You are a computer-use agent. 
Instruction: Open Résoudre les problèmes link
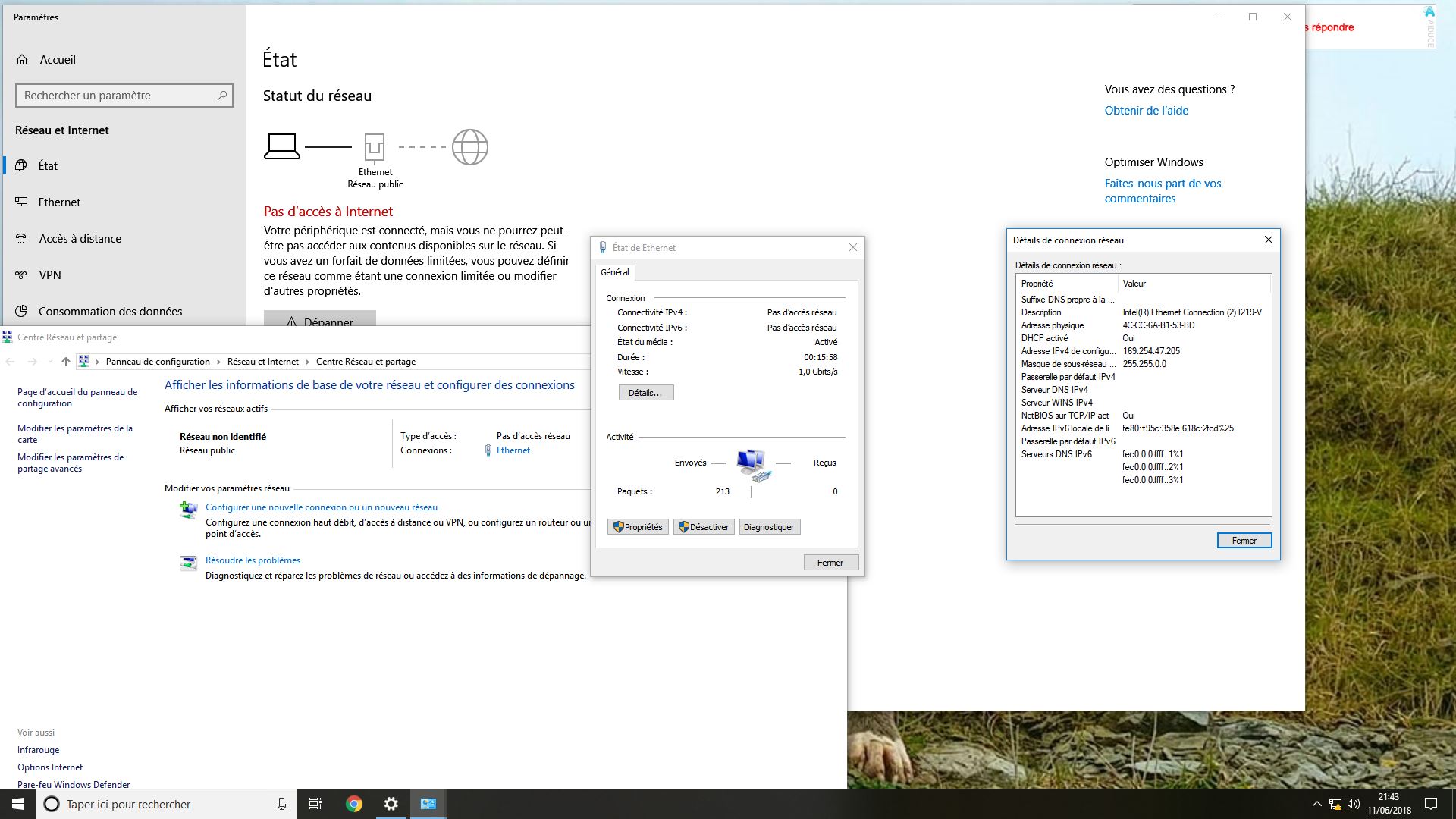pos(253,560)
